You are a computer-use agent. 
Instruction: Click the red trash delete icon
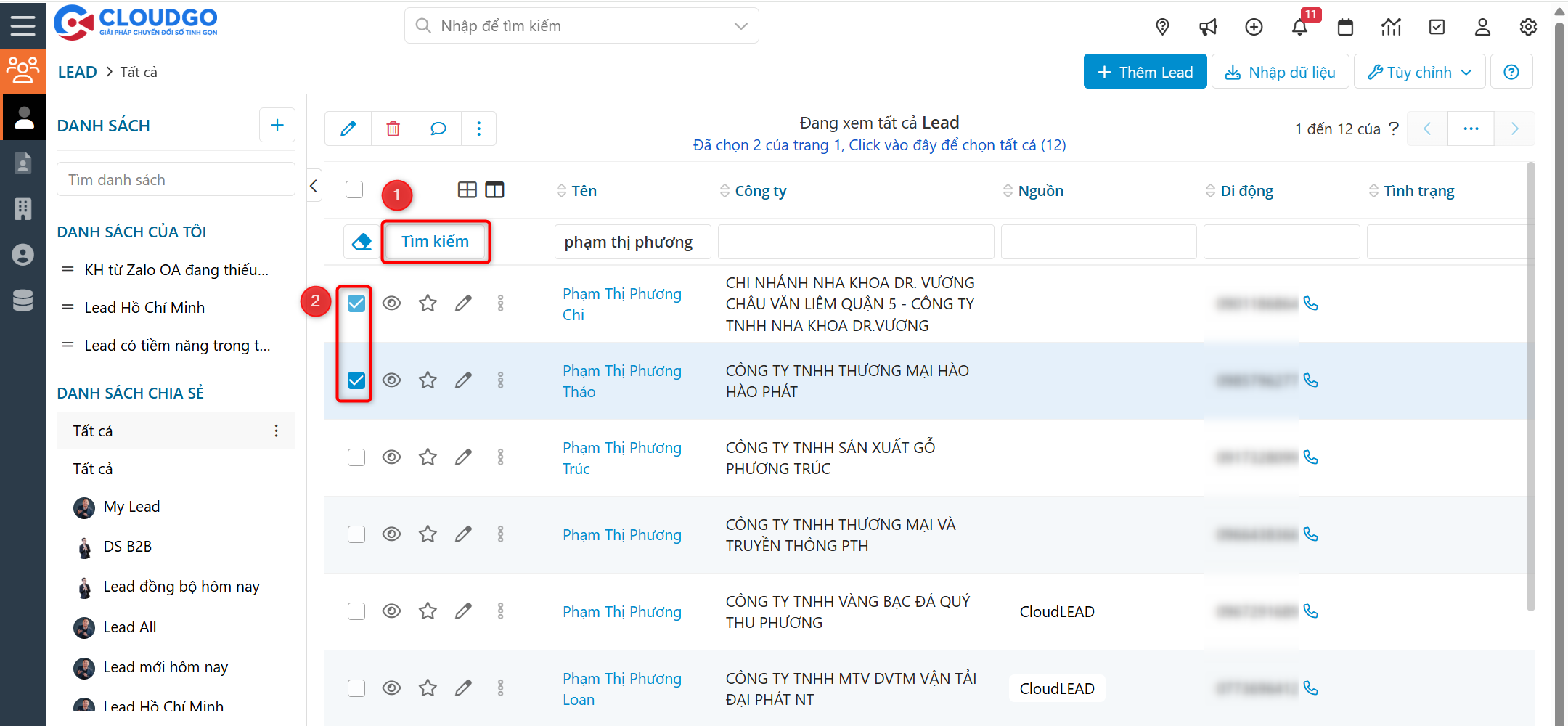click(393, 129)
